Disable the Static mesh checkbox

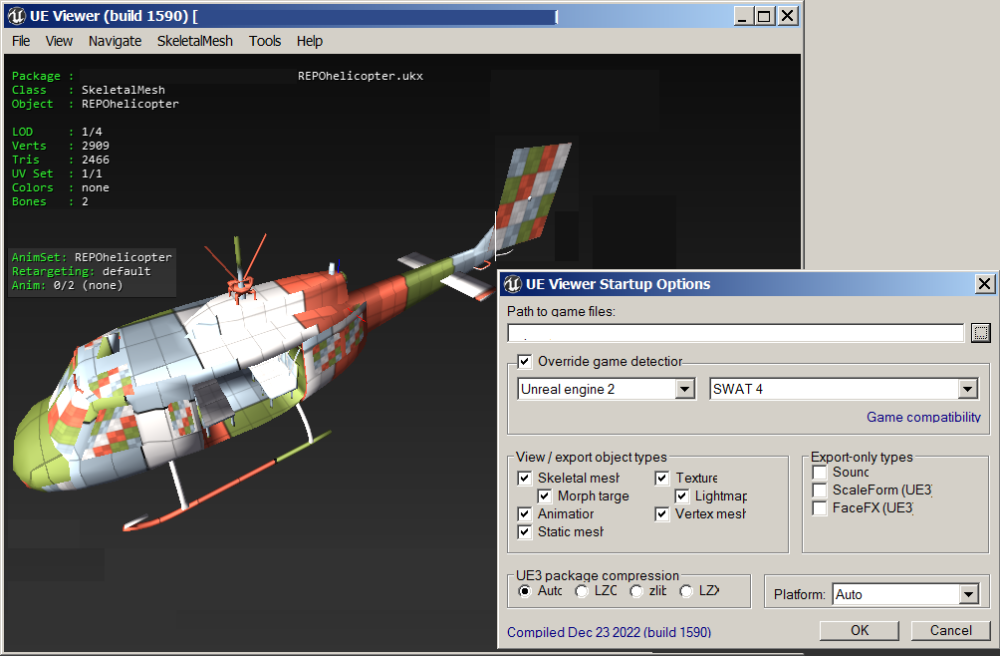tap(524, 531)
